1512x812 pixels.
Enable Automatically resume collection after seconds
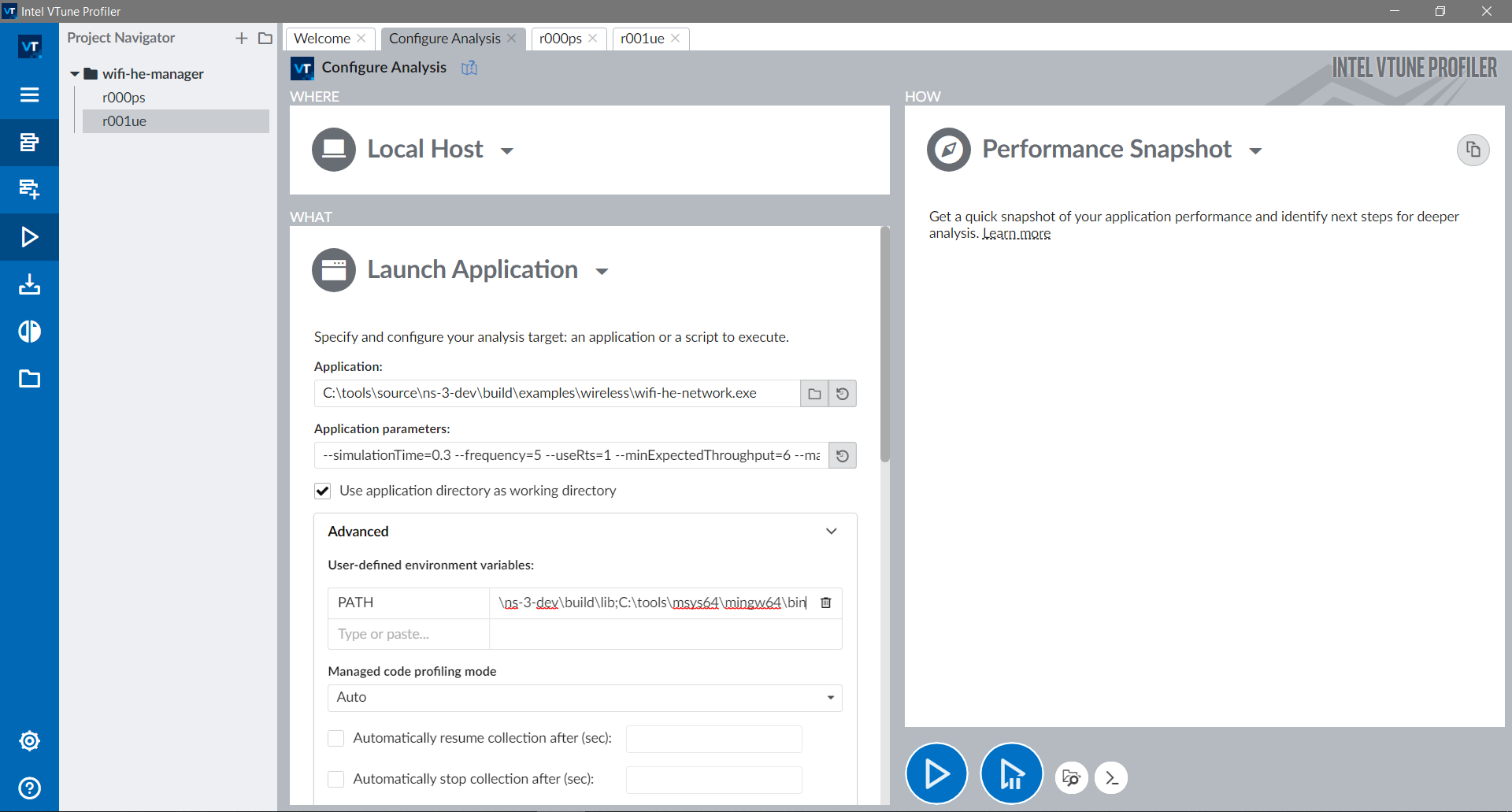click(x=335, y=738)
